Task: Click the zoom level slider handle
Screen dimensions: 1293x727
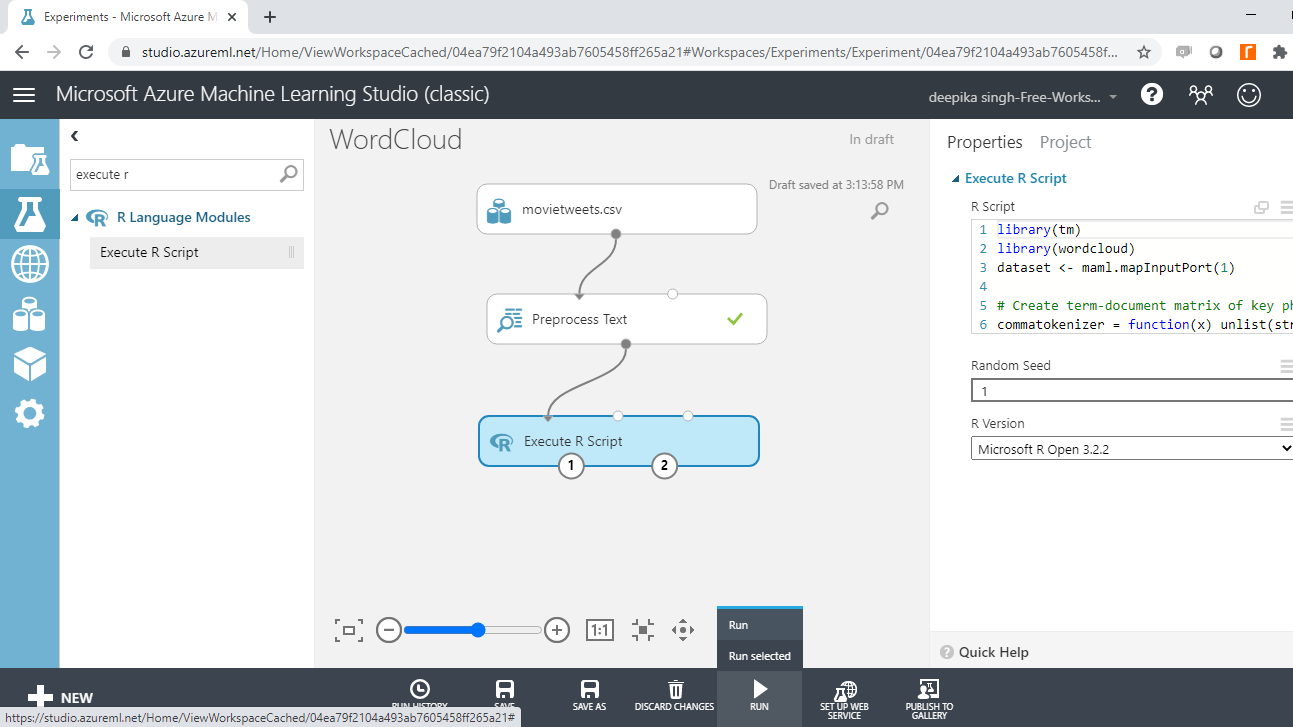Action: click(x=478, y=630)
